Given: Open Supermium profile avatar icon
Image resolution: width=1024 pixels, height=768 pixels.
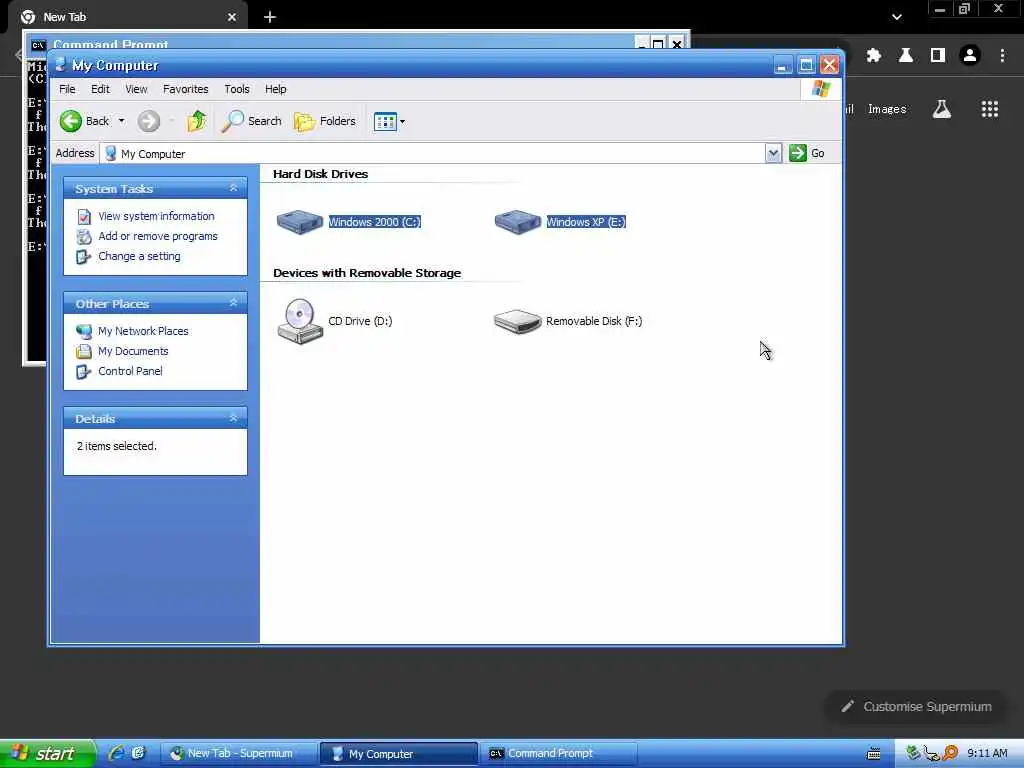Looking at the screenshot, I should [970, 56].
